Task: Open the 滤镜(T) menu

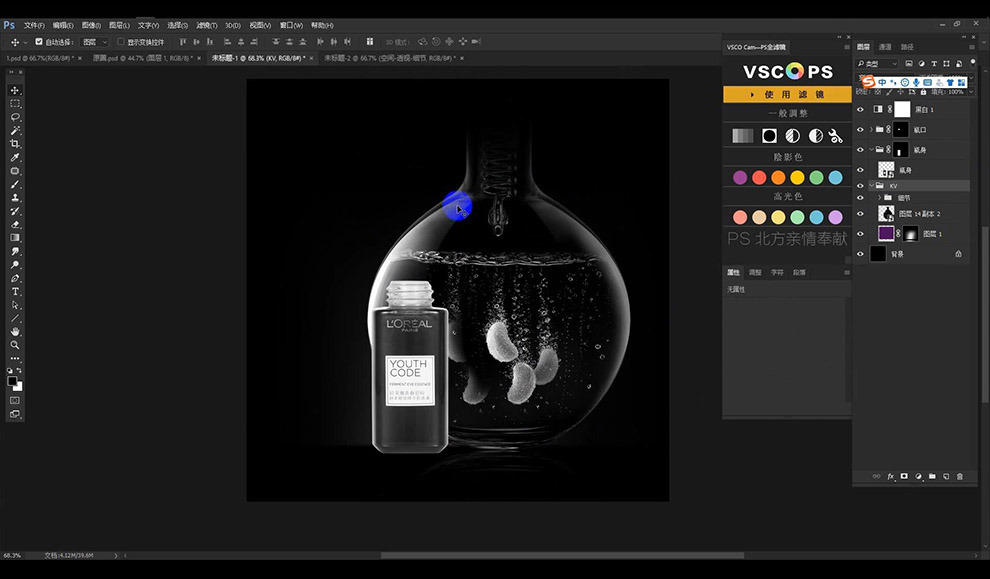Action: pos(206,25)
